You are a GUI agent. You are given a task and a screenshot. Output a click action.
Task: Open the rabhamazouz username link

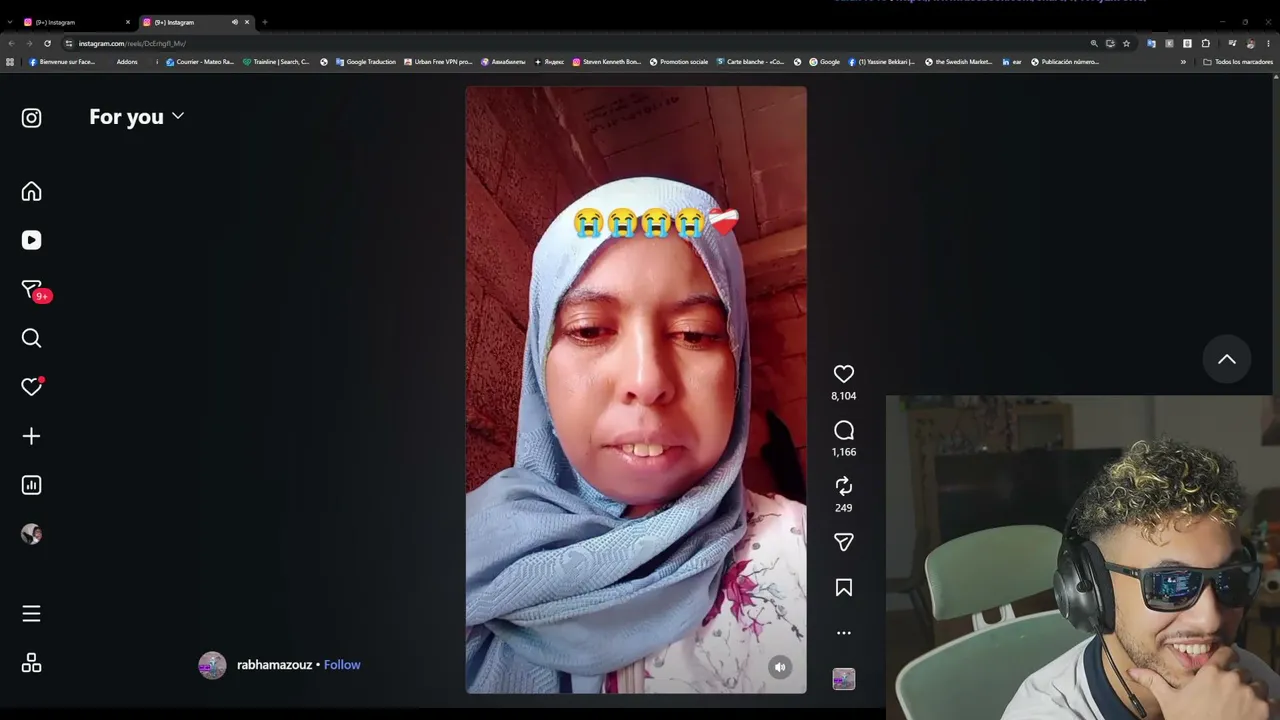point(274,665)
